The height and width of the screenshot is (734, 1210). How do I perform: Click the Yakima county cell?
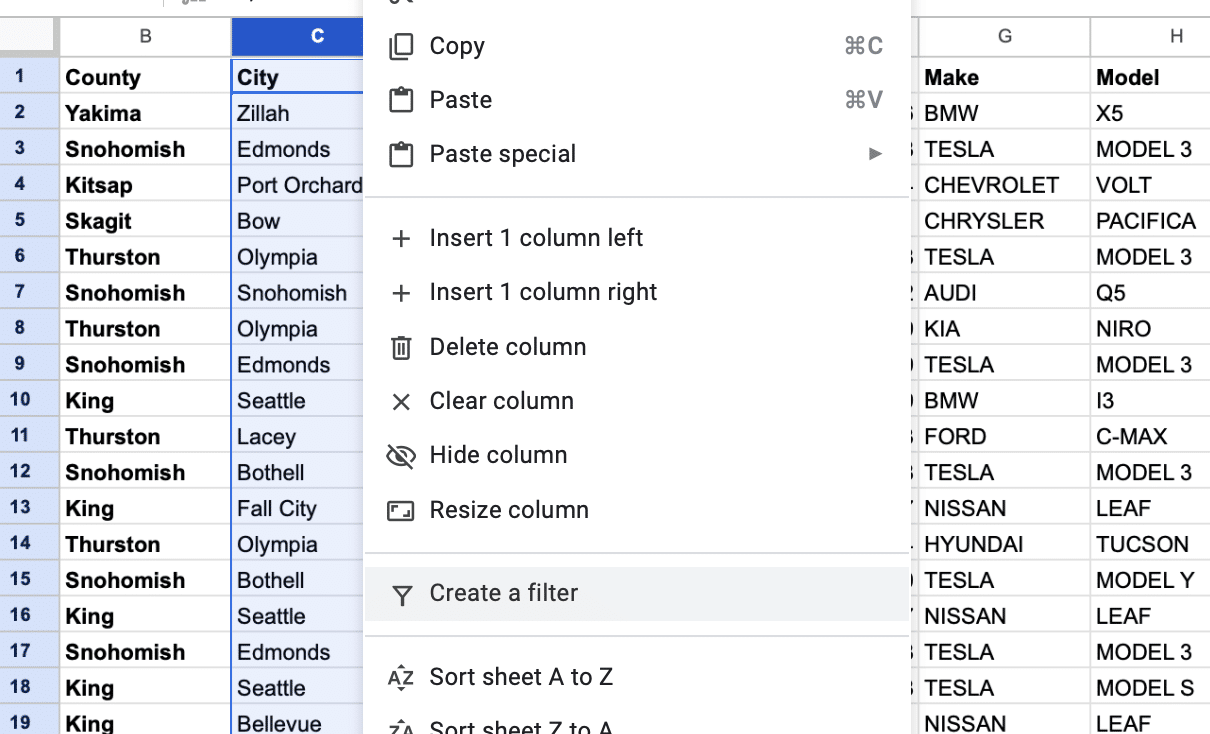pos(145,113)
